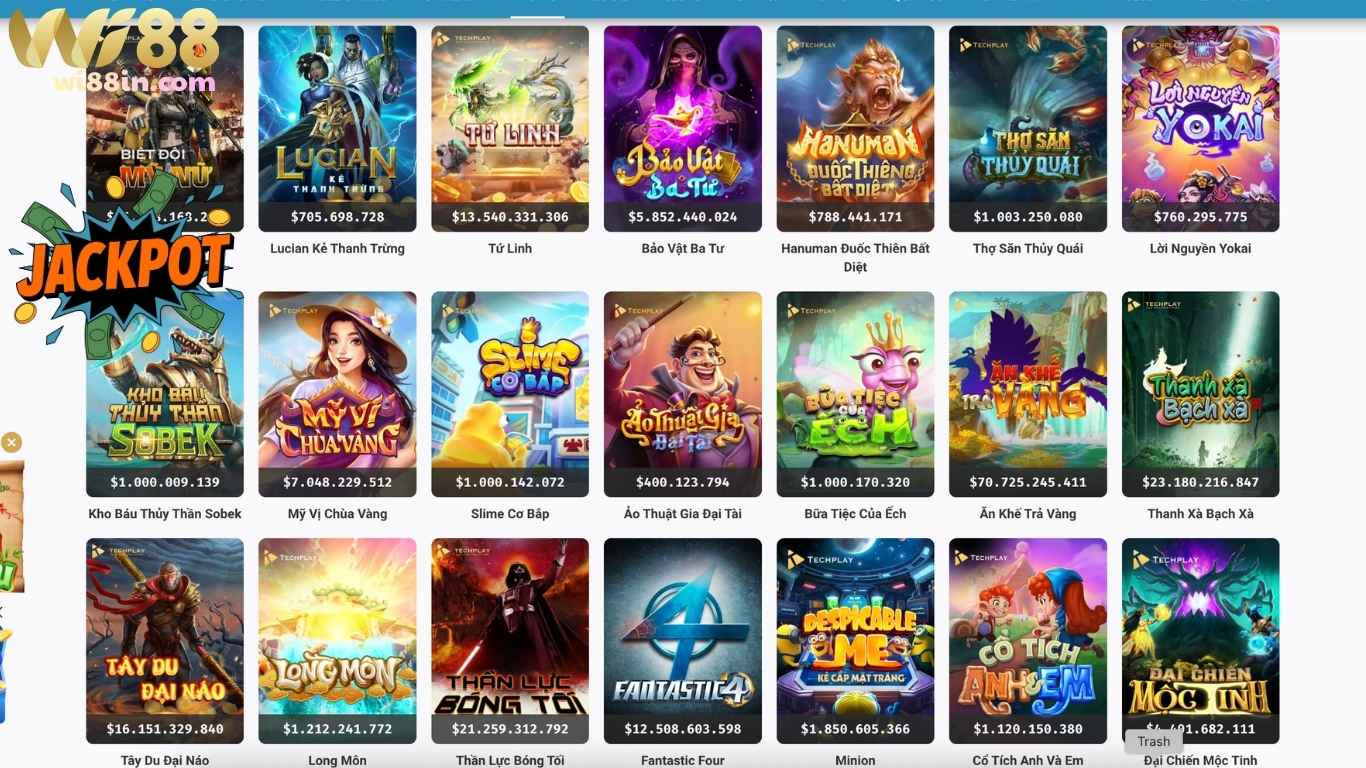The image size is (1366, 768).
Task: Open Kho Báu Thủy Thần Sobek game
Action: pyautogui.click(x=165, y=394)
